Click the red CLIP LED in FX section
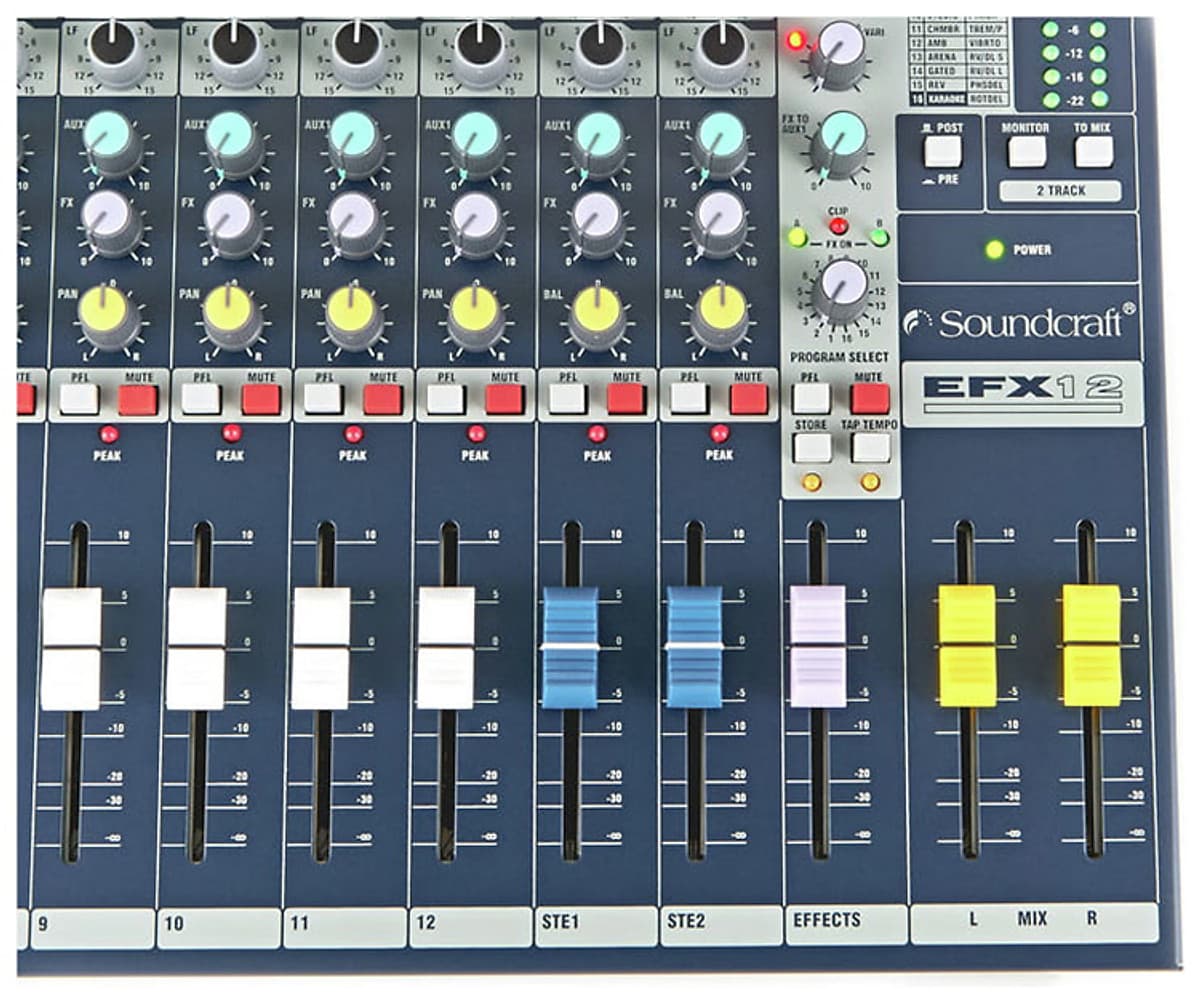 838,226
